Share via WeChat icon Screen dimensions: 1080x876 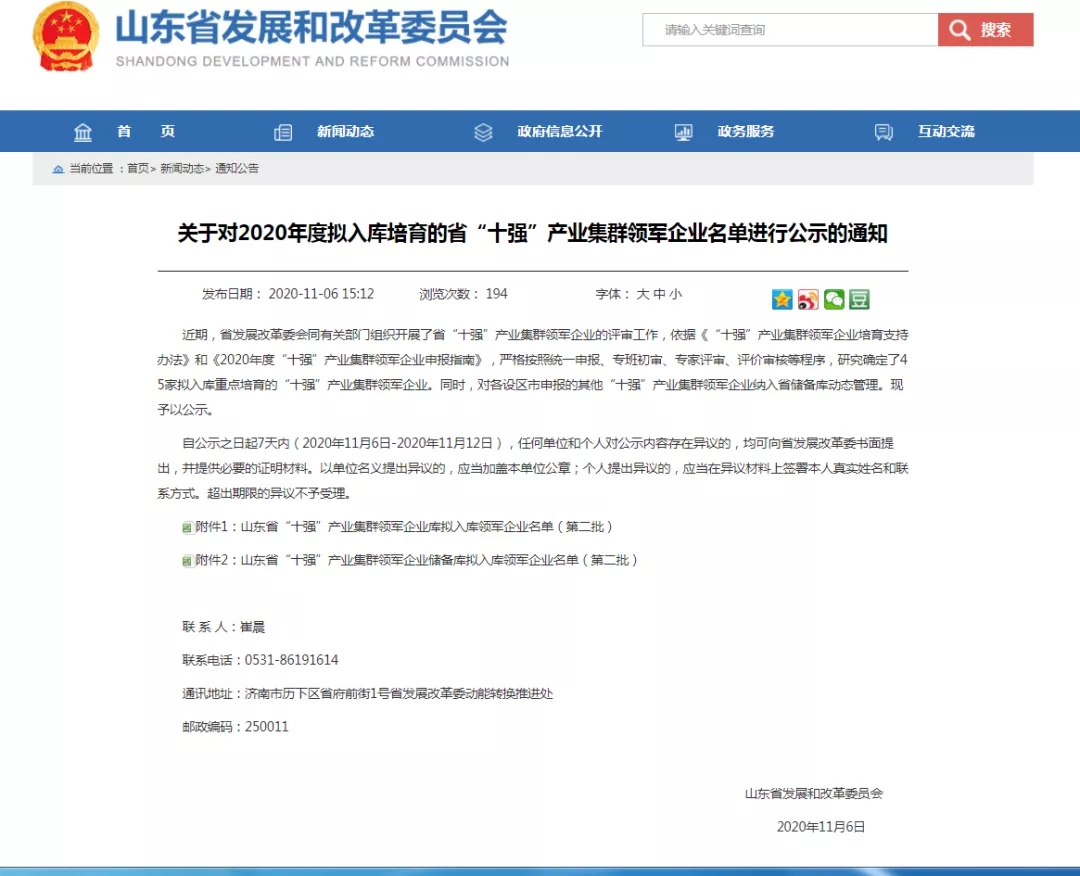click(x=834, y=299)
